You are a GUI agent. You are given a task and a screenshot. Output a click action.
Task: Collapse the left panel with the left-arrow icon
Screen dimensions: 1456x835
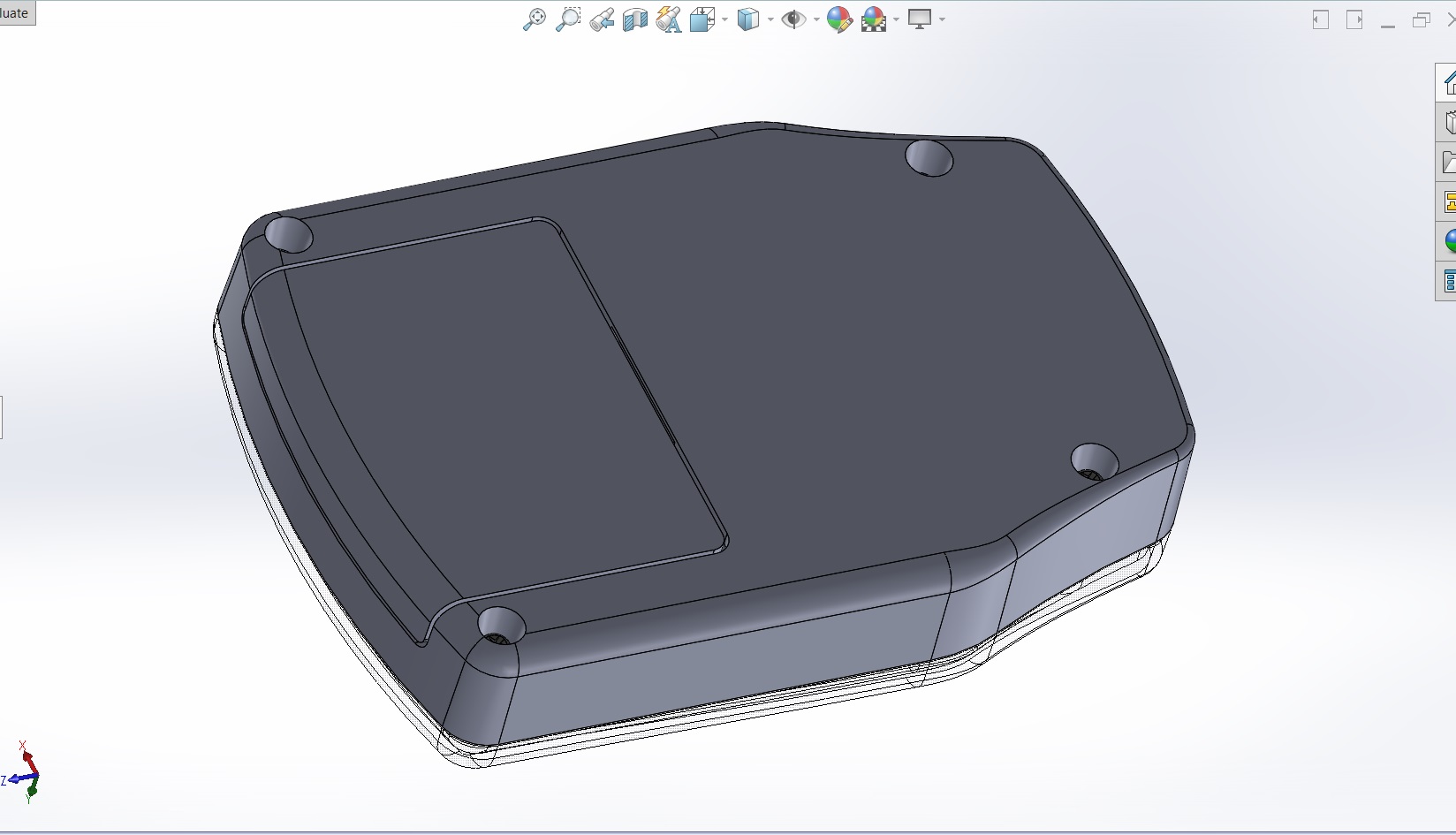click(1321, 19)
